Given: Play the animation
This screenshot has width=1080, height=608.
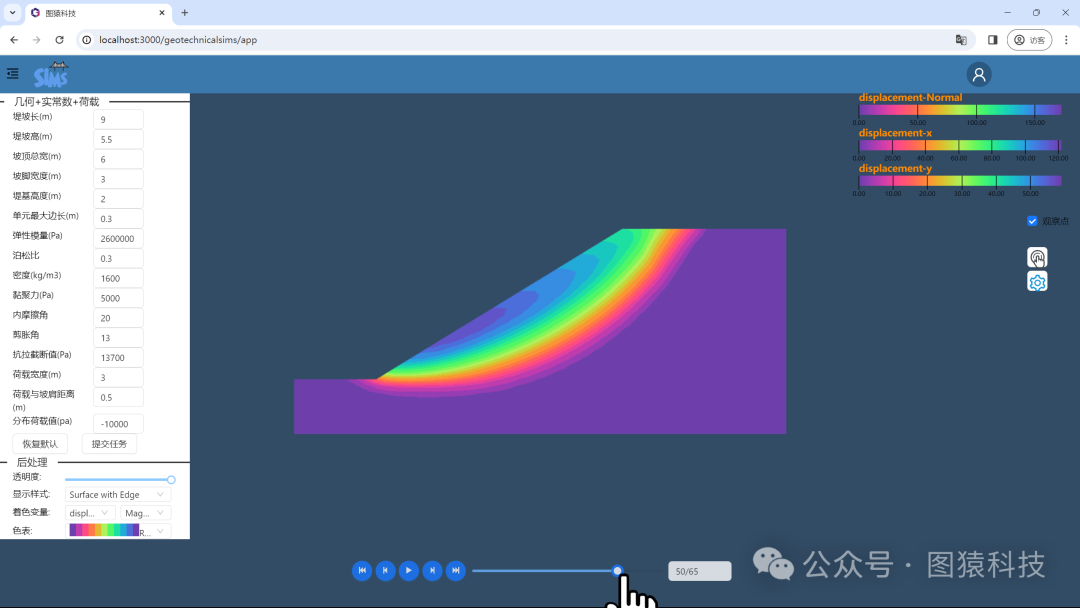Looking at the screenshot, I should tap(408, 570).
